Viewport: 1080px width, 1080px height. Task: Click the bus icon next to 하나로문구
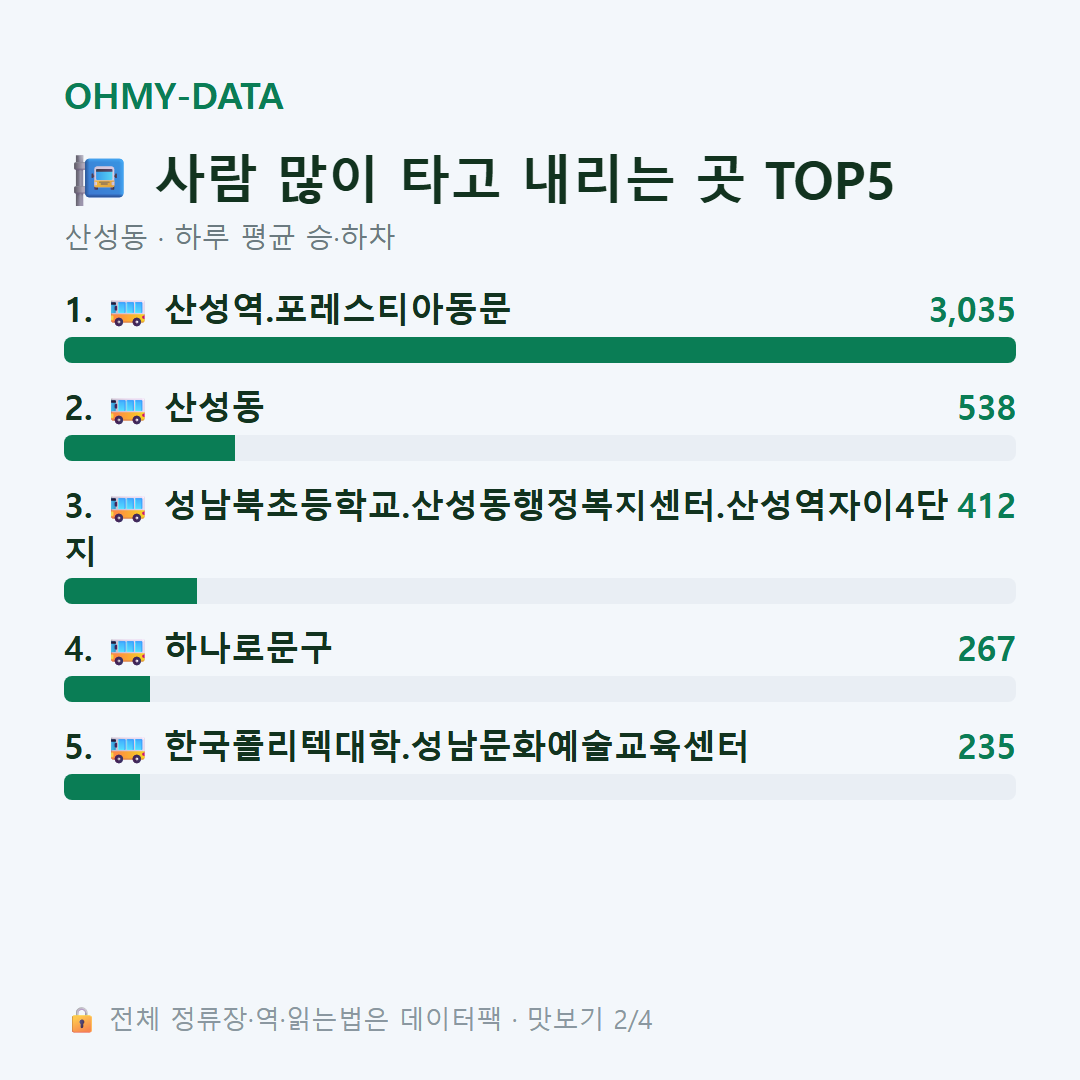tap(128, 650)
